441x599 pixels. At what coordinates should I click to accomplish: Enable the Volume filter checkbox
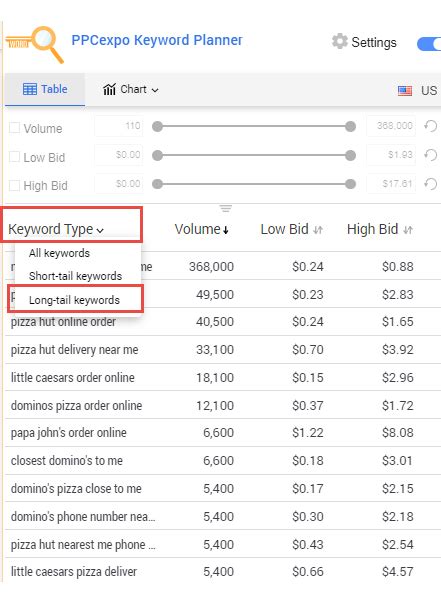[x=15, y=128]
